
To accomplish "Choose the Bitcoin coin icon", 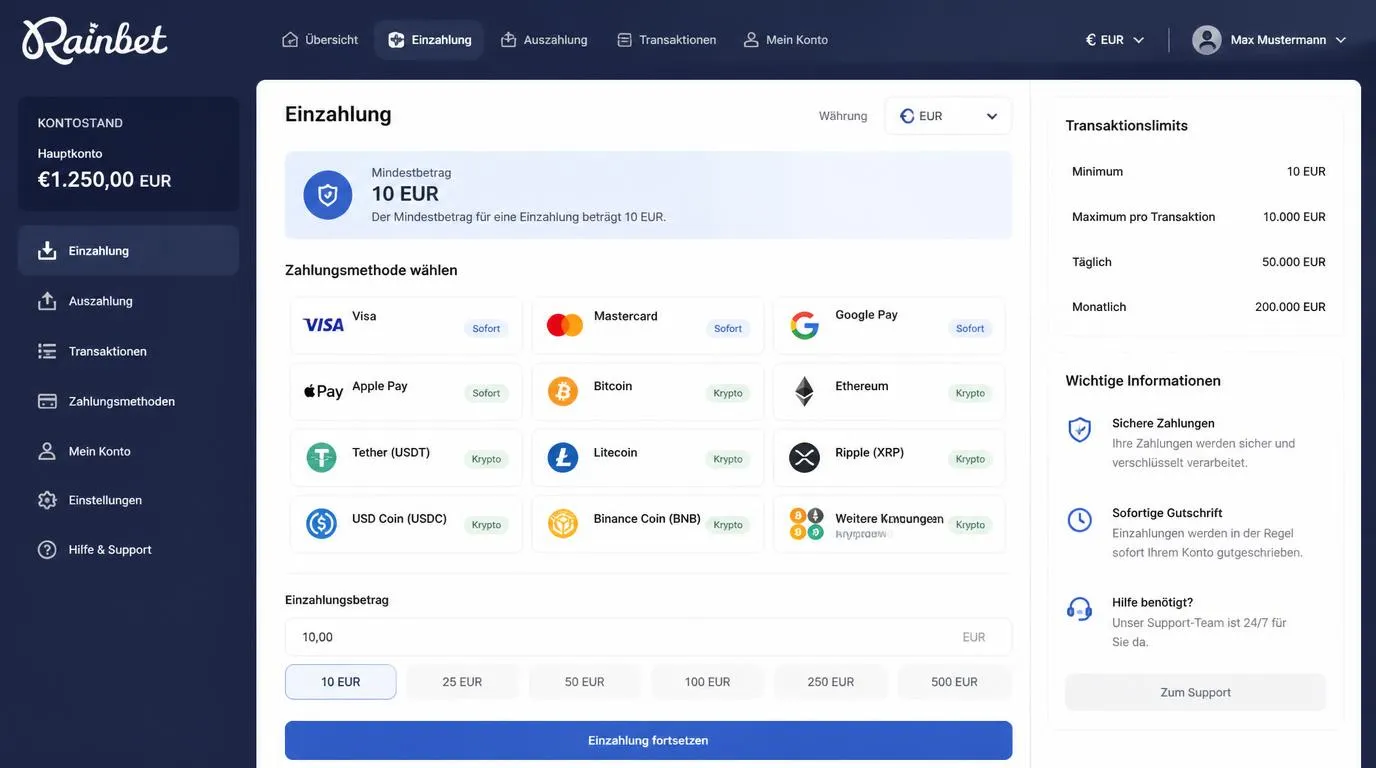I will coord(563,391).
